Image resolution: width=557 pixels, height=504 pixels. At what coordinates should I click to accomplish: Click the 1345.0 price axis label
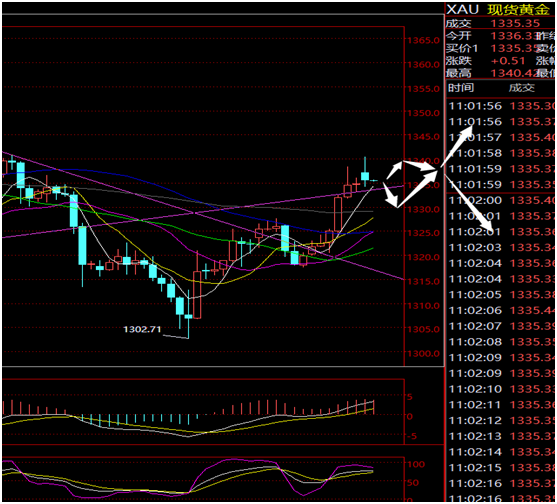[423, 137]
